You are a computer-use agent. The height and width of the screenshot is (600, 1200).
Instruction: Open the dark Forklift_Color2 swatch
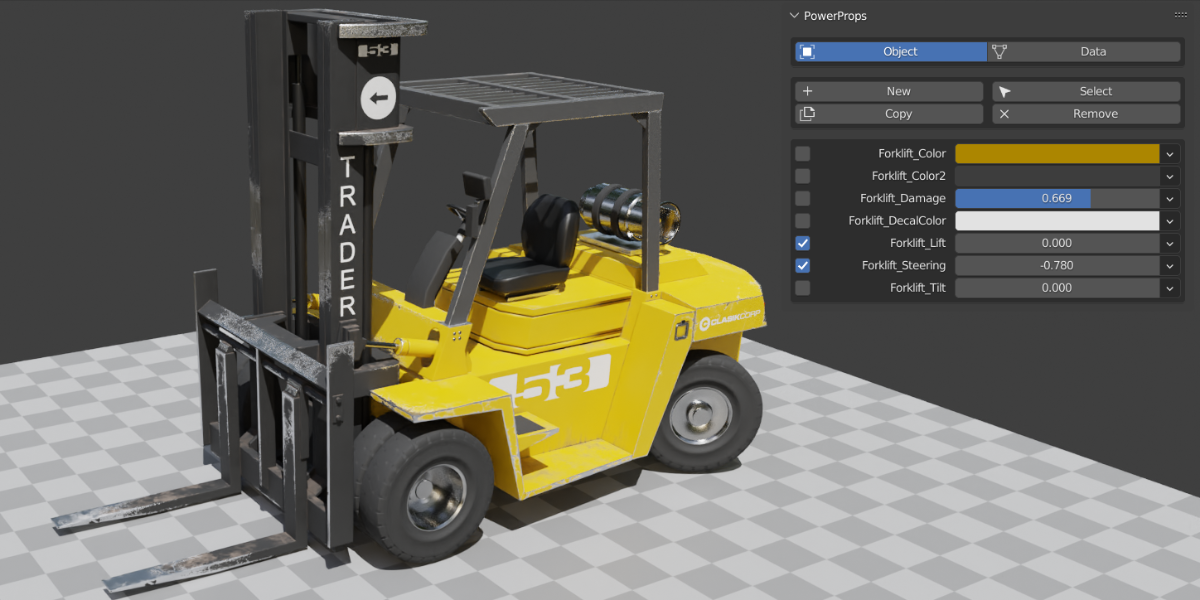click(x=1057, y=176)
